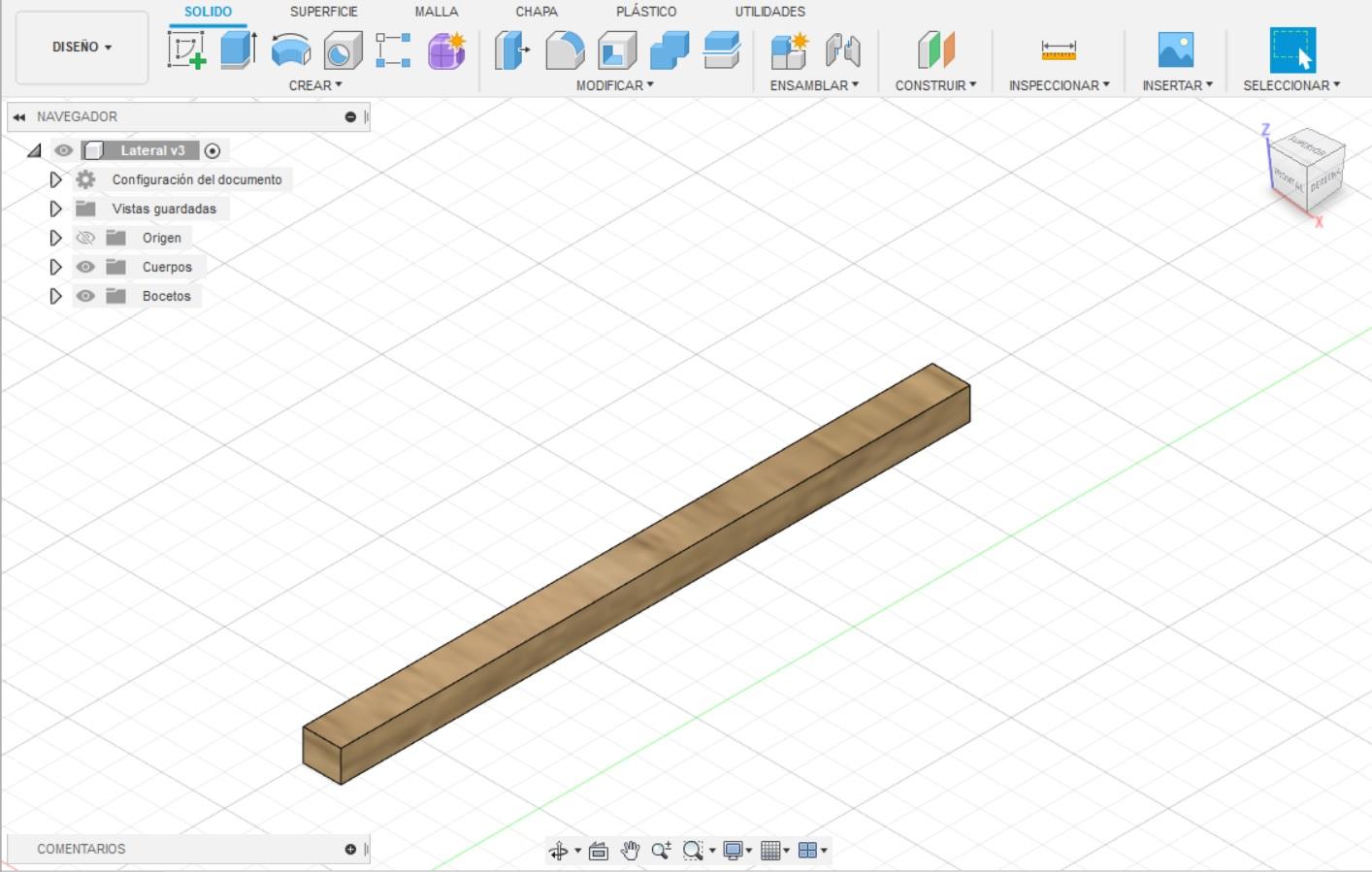Select the Hole tool
1372x872 pixels.
pyautogui.click(x=342, y=49)
